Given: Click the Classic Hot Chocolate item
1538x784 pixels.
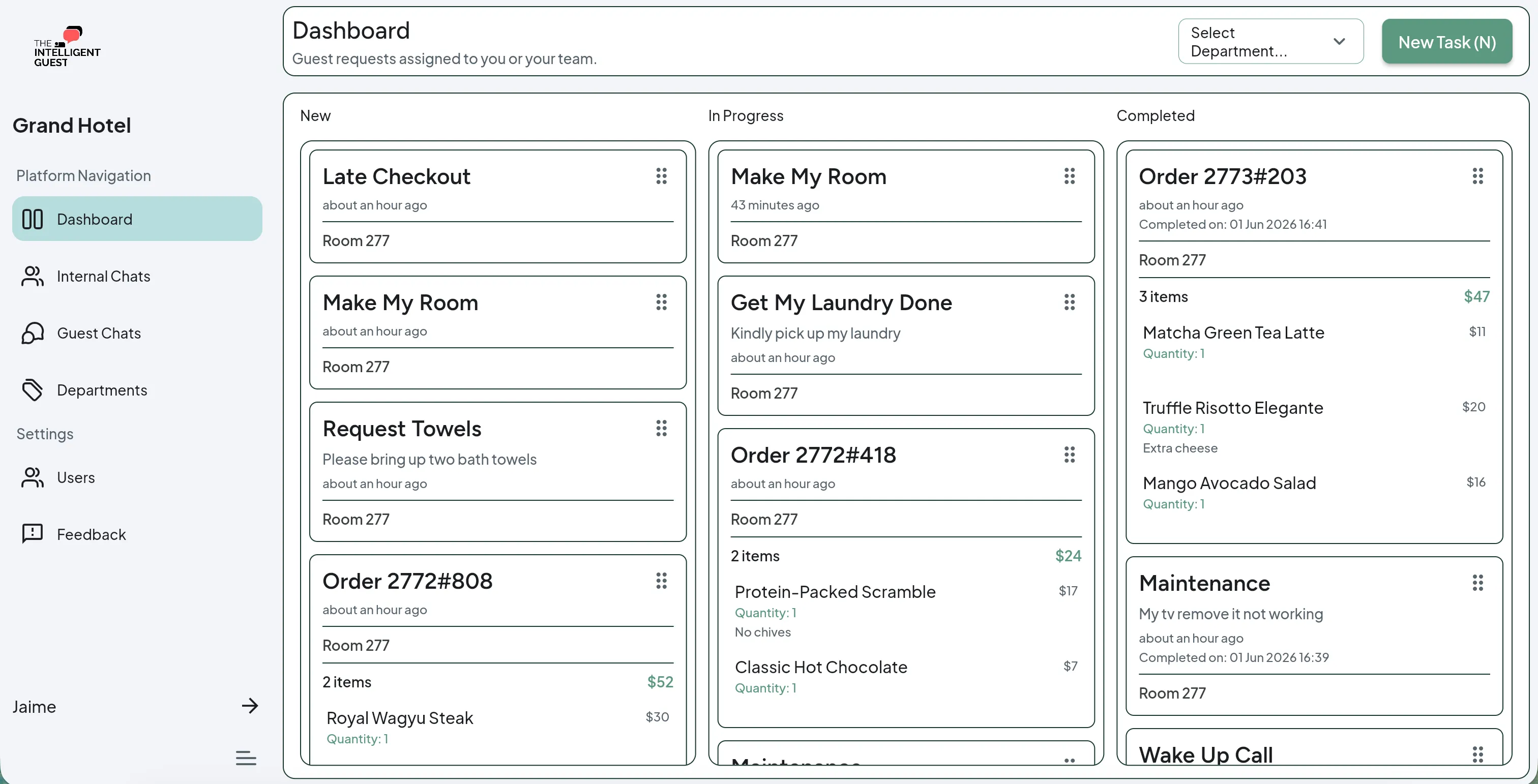Looking at the screenshot, I should click(821, 667).
